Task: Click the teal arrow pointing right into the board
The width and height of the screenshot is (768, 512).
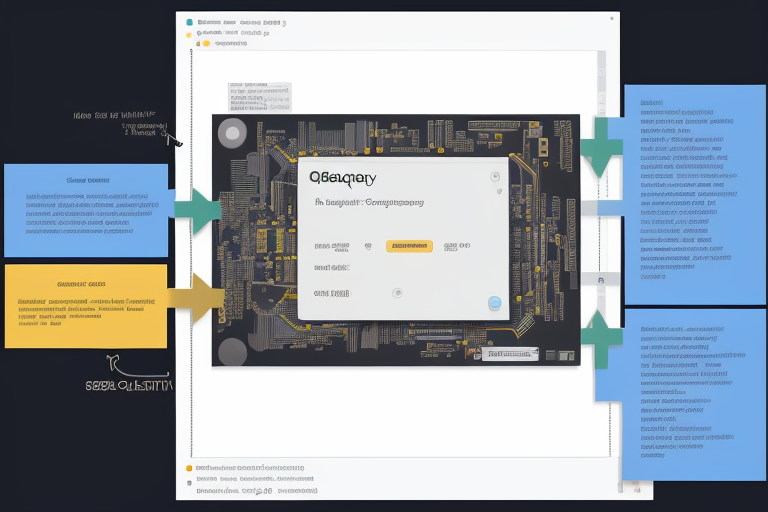Action: tap(197, 210)
